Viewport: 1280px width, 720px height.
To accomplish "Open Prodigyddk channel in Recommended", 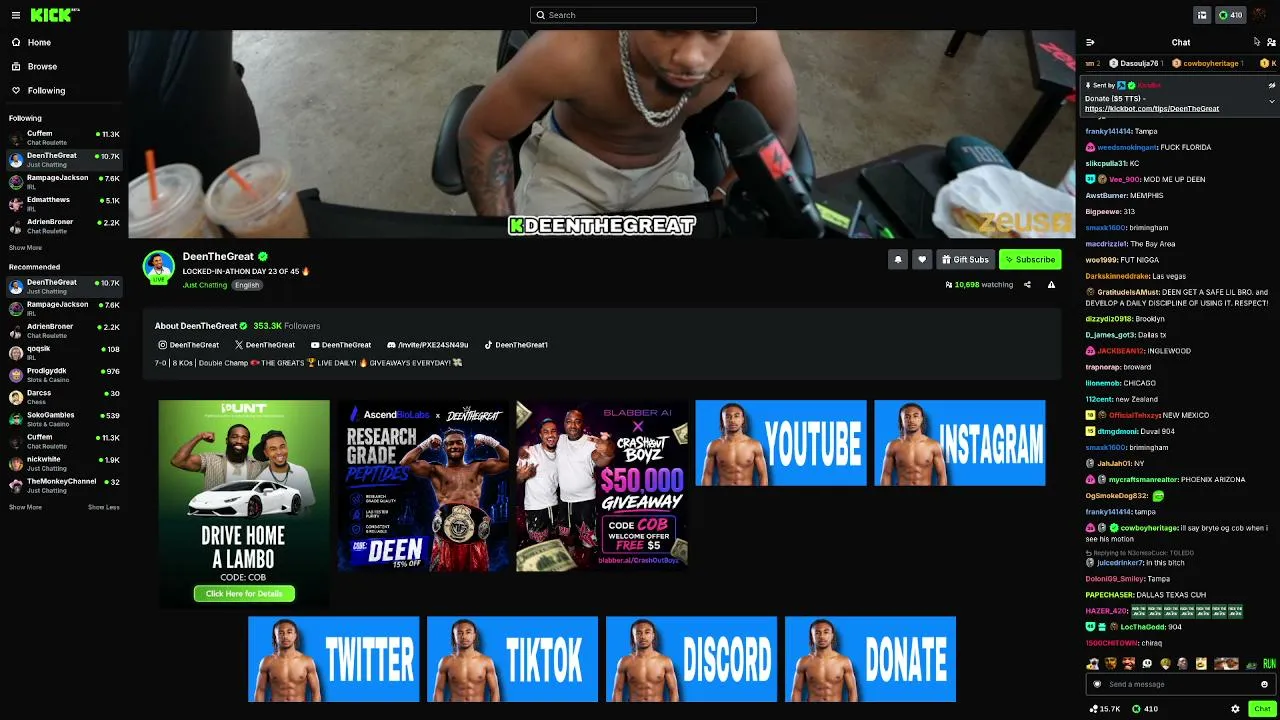I will coord(64,375).
